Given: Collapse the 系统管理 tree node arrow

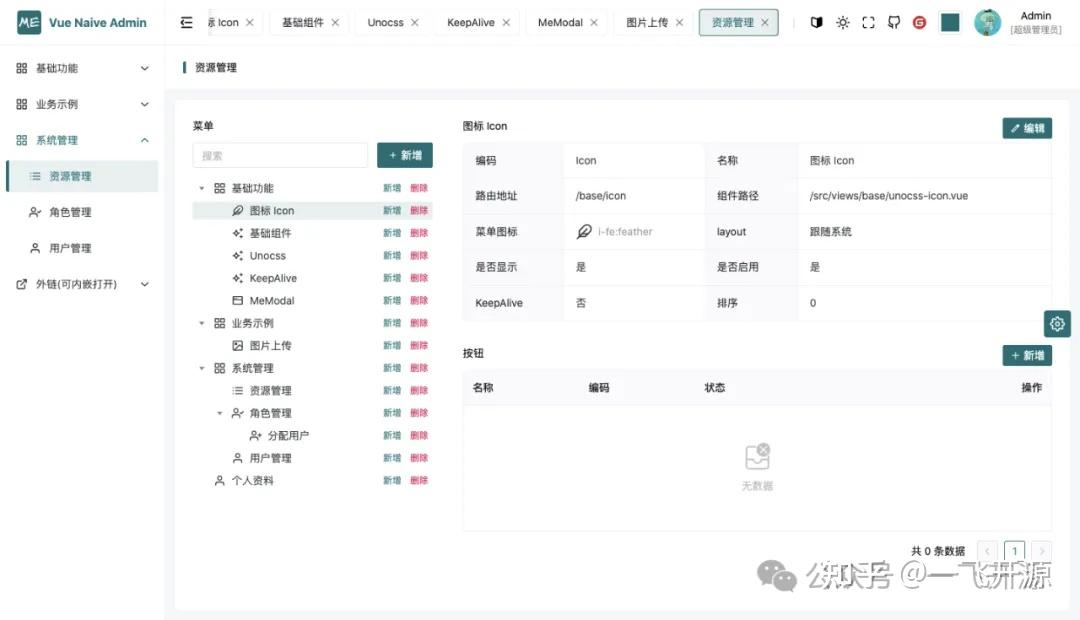Looking at the screenshot, I should click(202, 368).
